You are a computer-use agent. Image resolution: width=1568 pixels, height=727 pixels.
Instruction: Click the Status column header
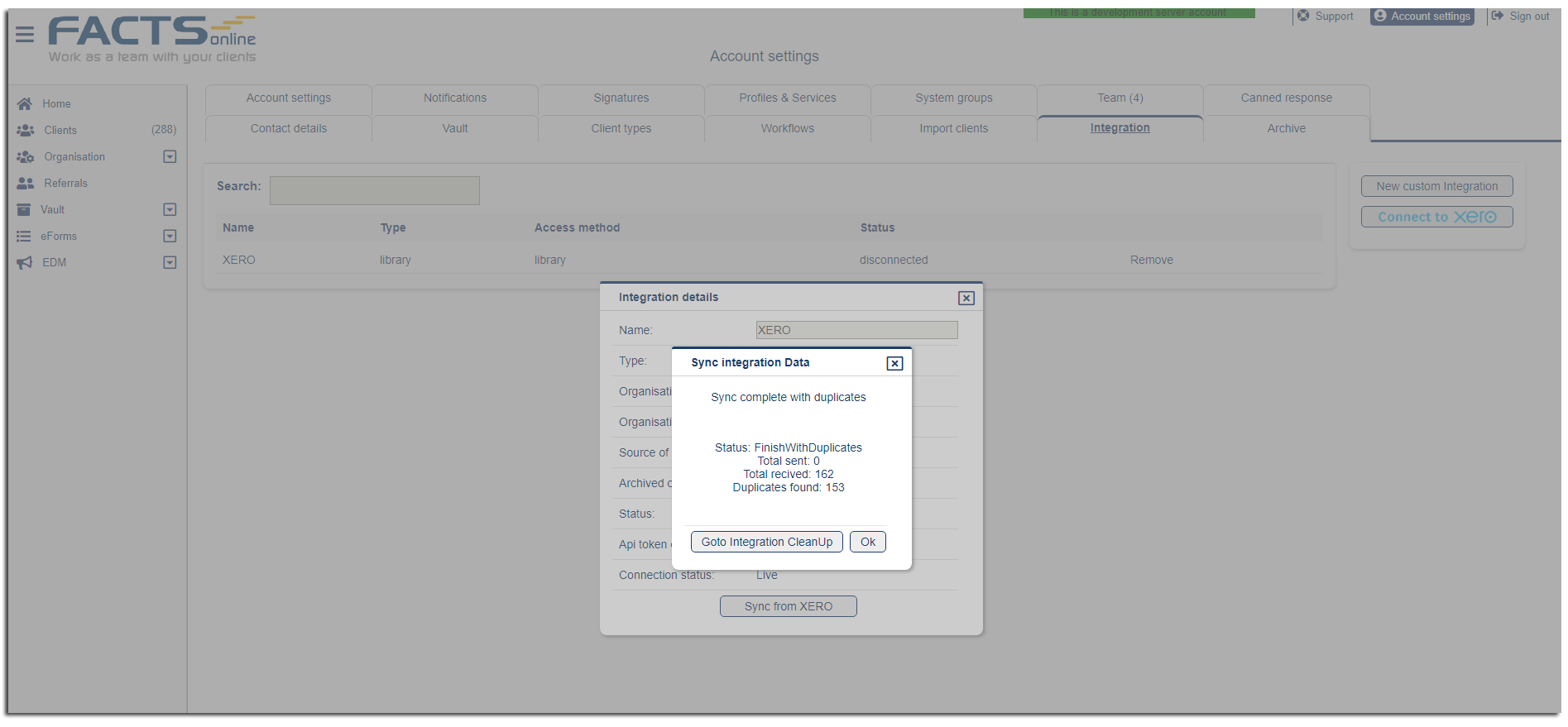(x=877, y=227)
